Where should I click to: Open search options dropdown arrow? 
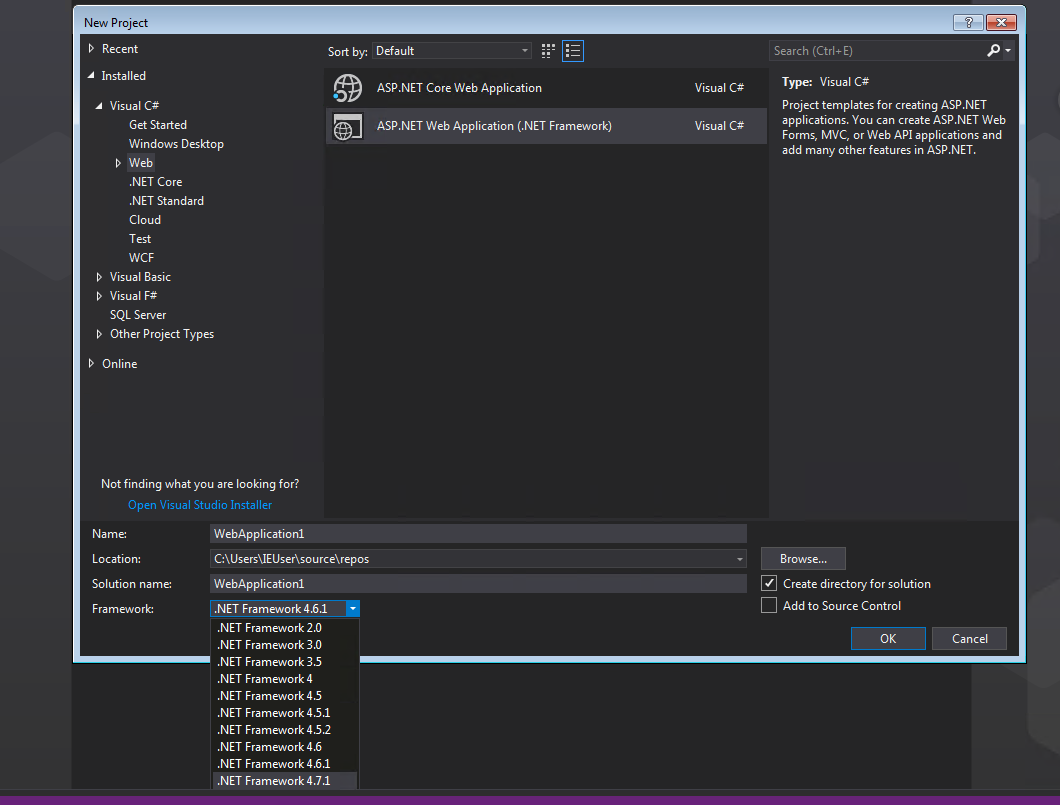pyautogui.click(x=1008, y=51)
